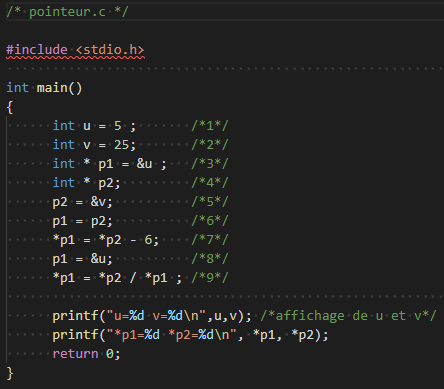This screenshot has width=444, height=389.
Task: Click the "affichage de u et v" comment
Action: (x=348, y=316)
